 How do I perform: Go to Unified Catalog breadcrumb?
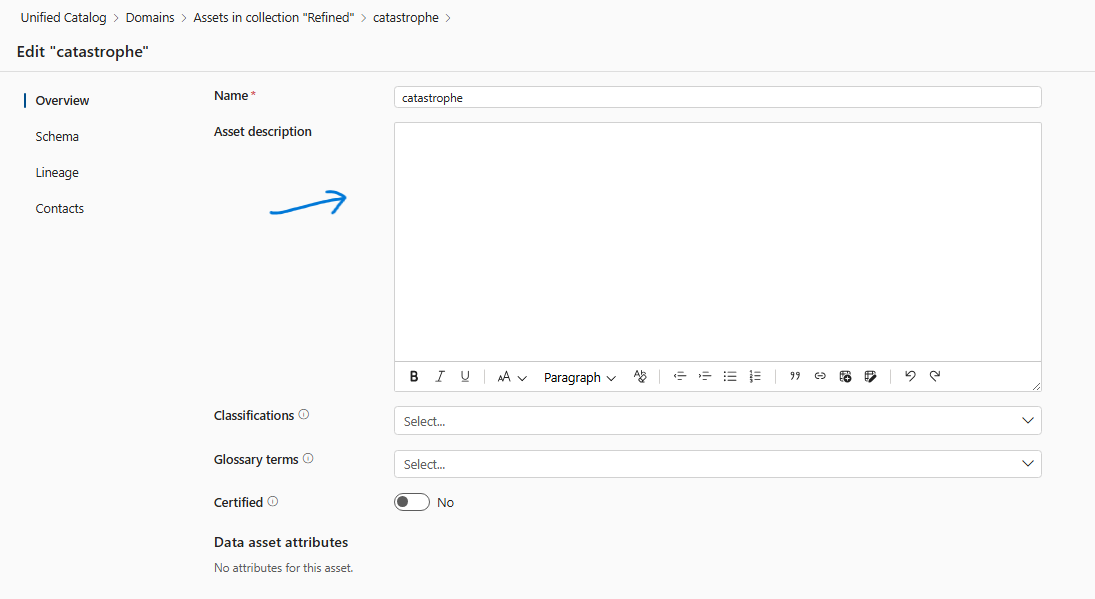[x=64, y=17]
